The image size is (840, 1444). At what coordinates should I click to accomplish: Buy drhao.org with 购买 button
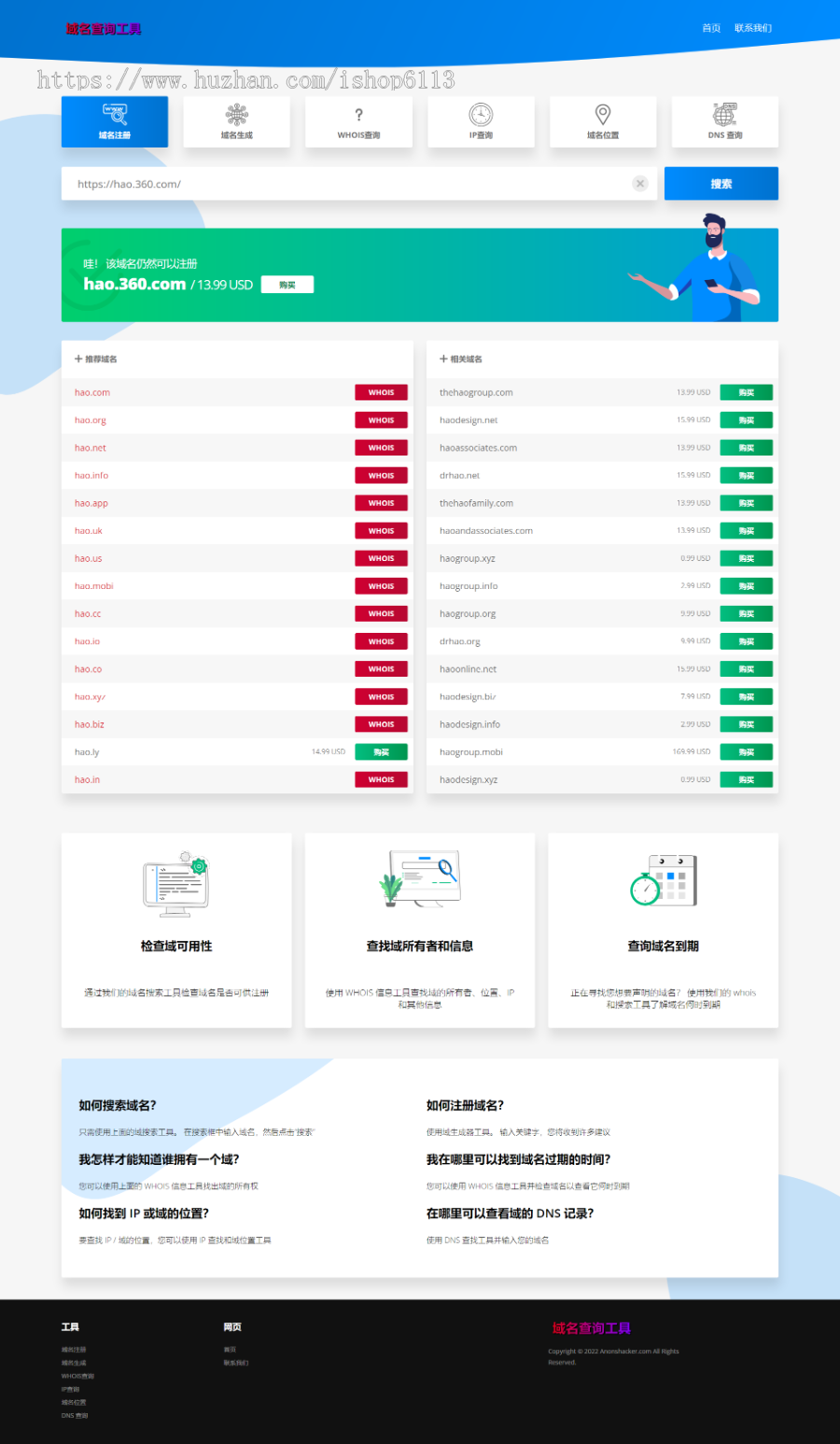[746, 641]
